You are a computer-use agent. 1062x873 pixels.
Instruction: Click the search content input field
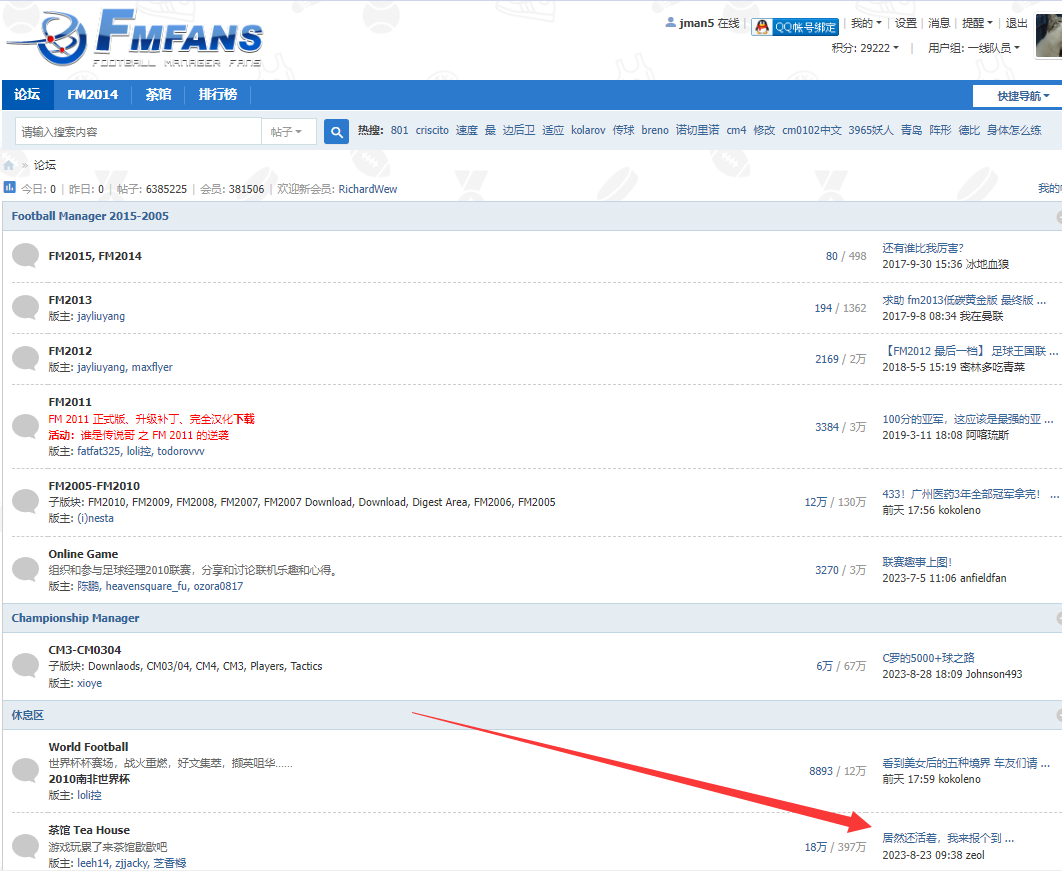[138, 132]
